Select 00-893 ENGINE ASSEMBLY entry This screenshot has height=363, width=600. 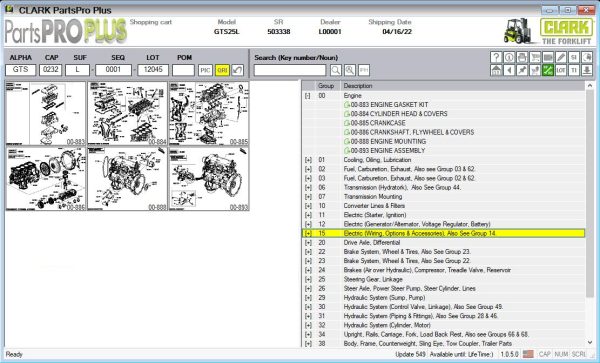385,151
